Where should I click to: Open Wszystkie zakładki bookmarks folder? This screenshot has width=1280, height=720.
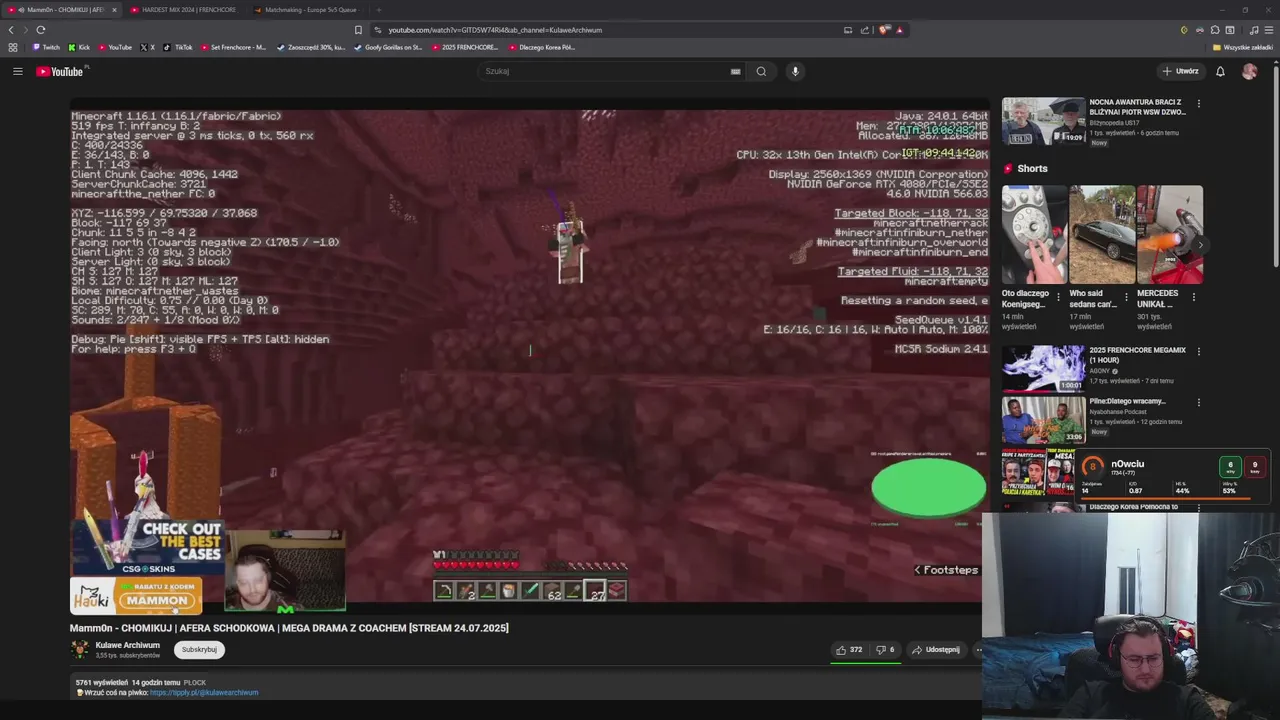pyautogui.click(x=1242, y=47)
